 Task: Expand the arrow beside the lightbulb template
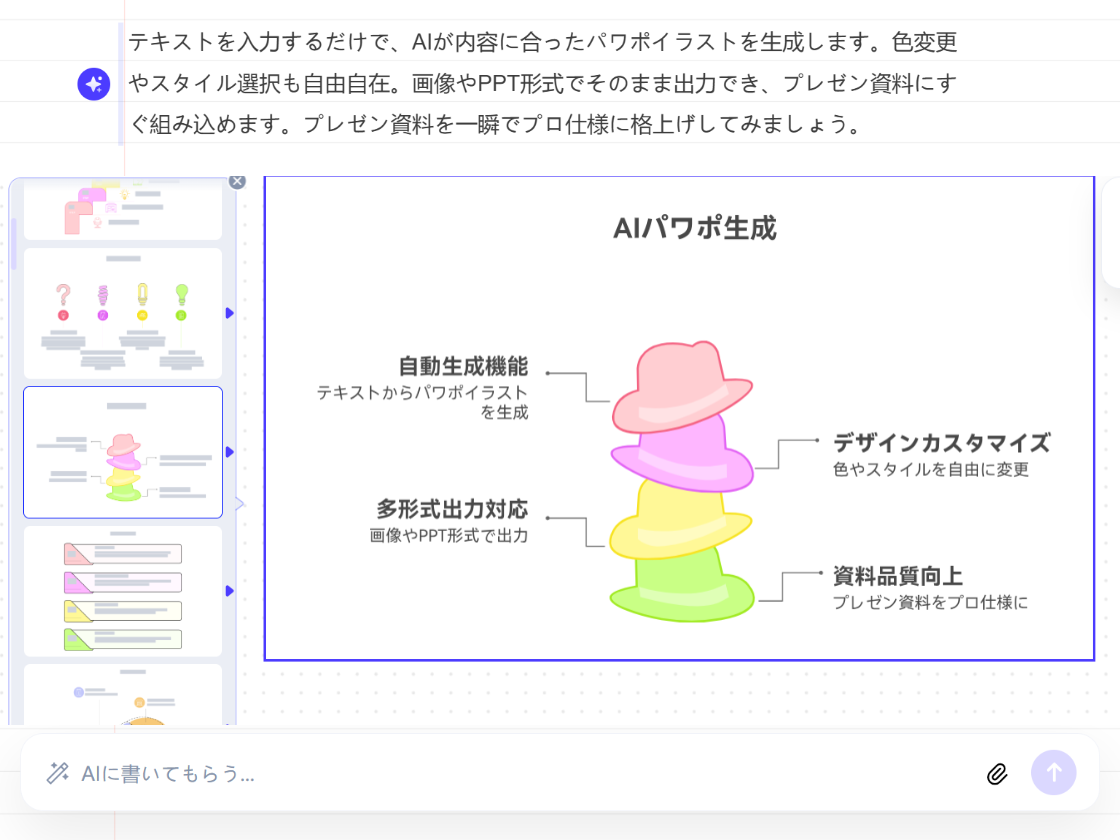(229, 313)
